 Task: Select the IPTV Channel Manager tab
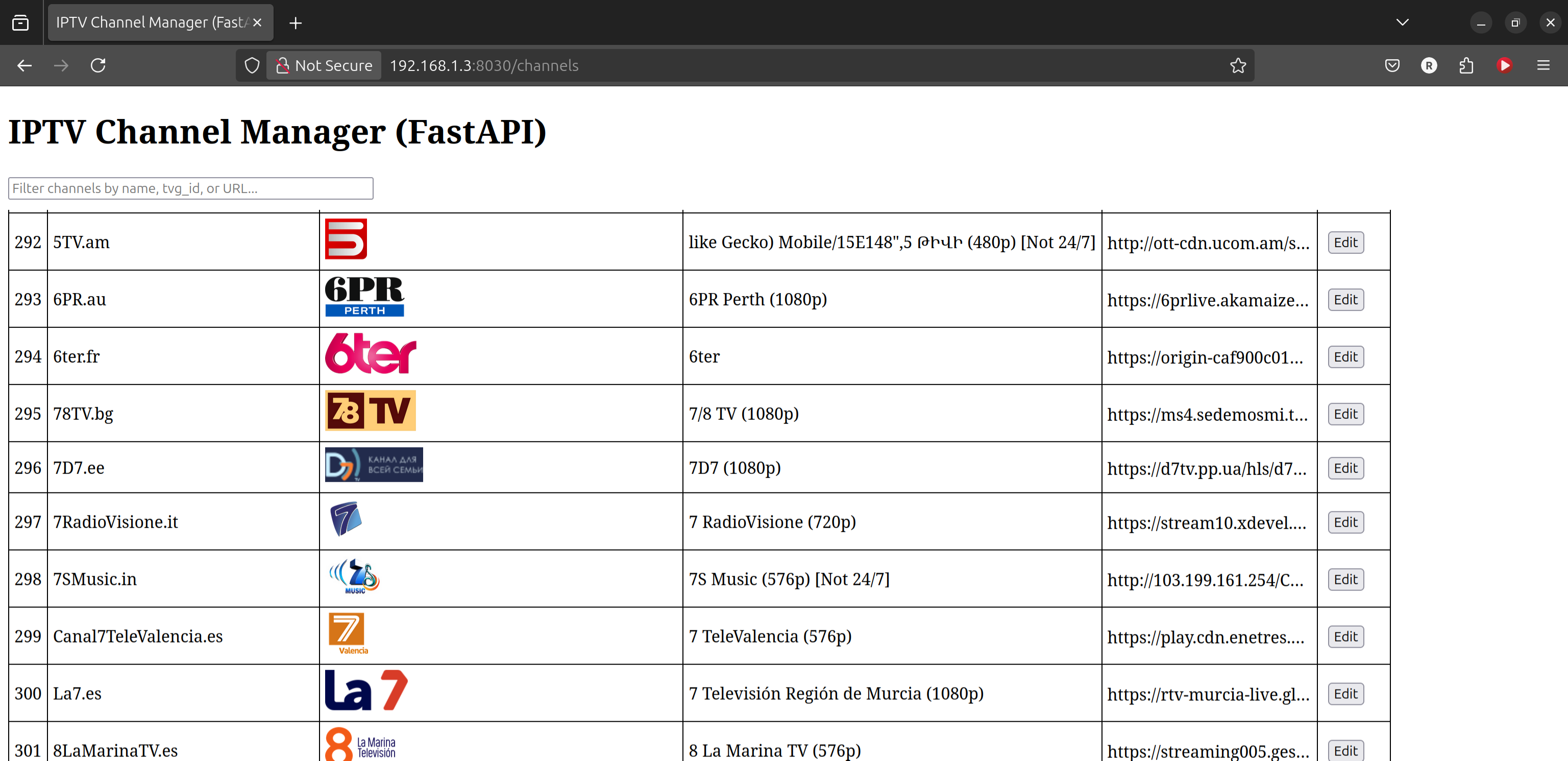pyautogui.click(x=161, y=22)
